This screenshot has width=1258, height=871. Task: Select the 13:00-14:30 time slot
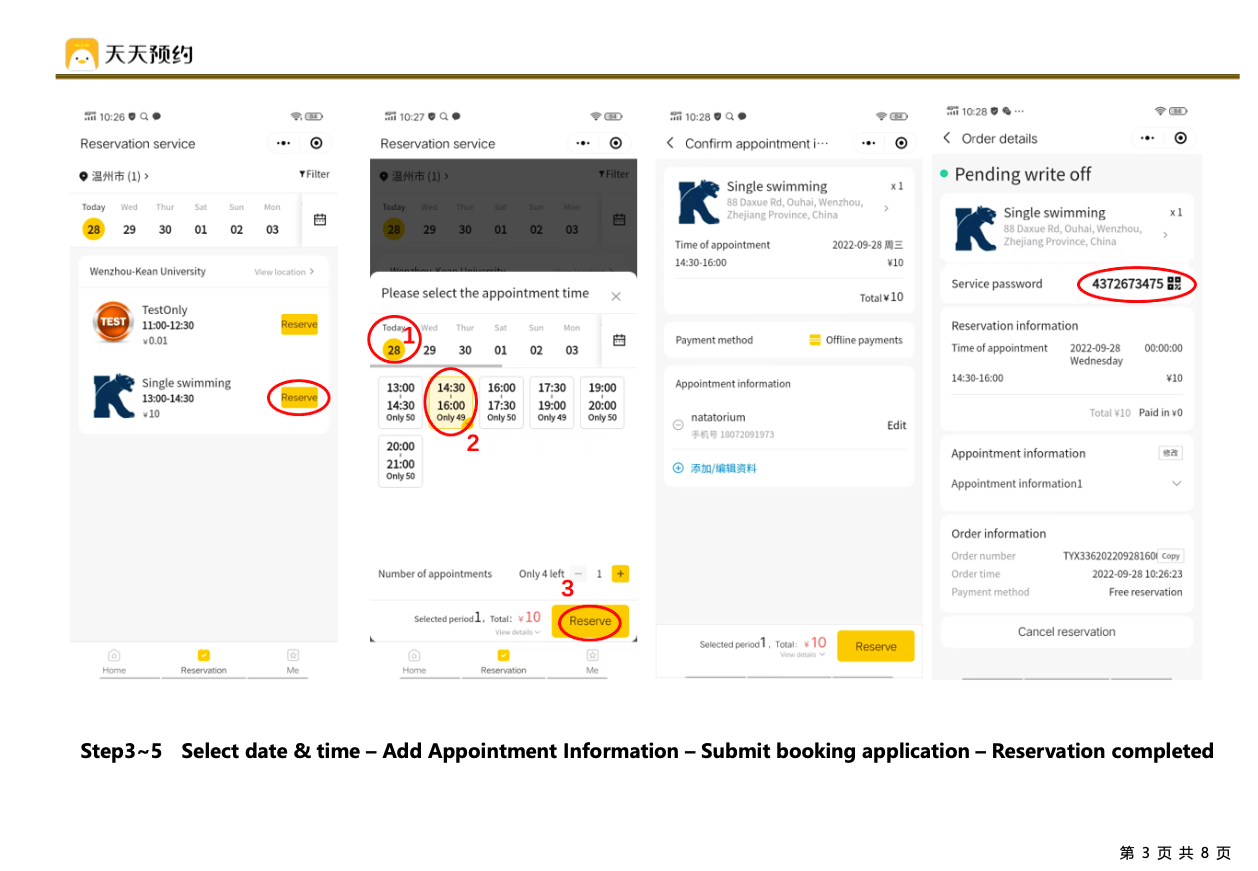tap(400, 402)
